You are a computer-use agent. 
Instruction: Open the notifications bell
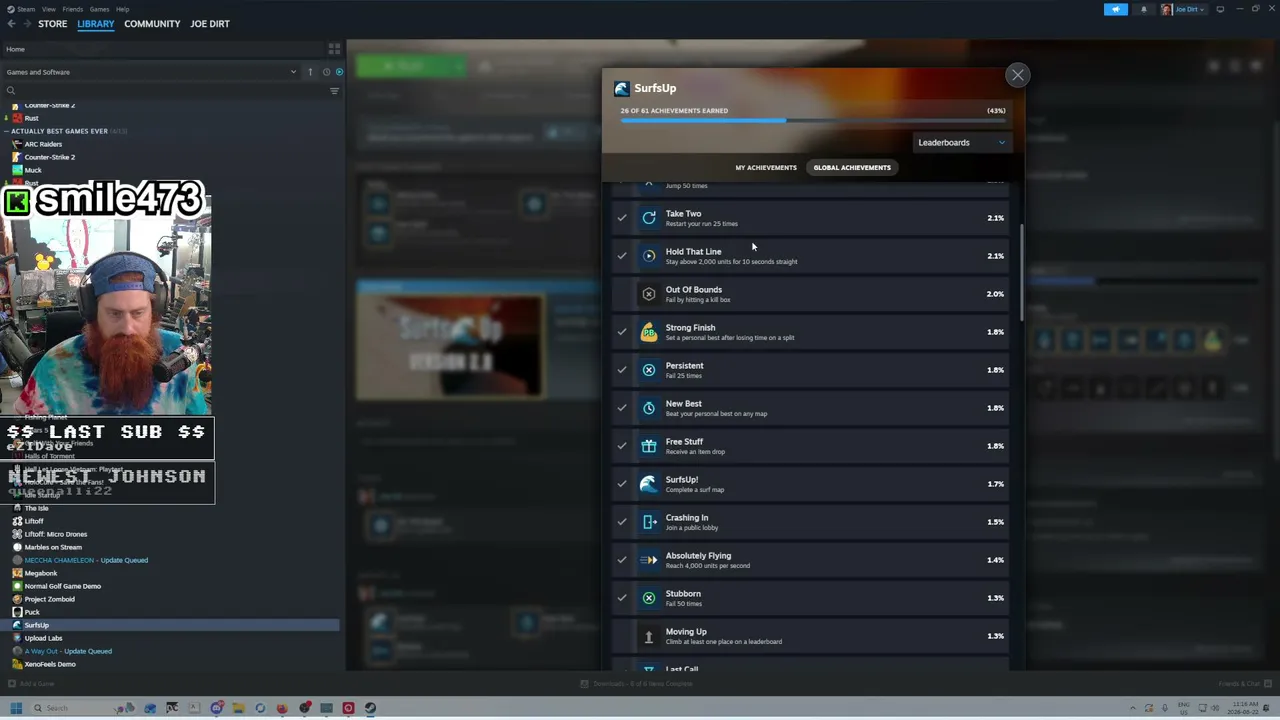[1144, 9]
